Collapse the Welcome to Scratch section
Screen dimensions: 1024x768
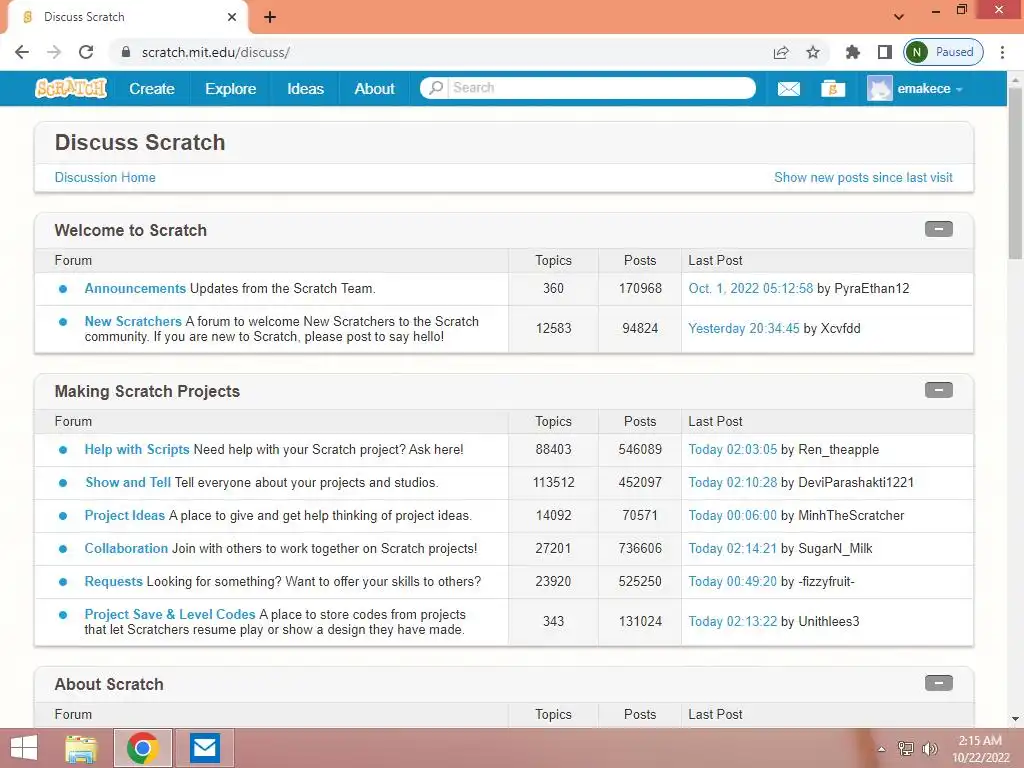938,229
